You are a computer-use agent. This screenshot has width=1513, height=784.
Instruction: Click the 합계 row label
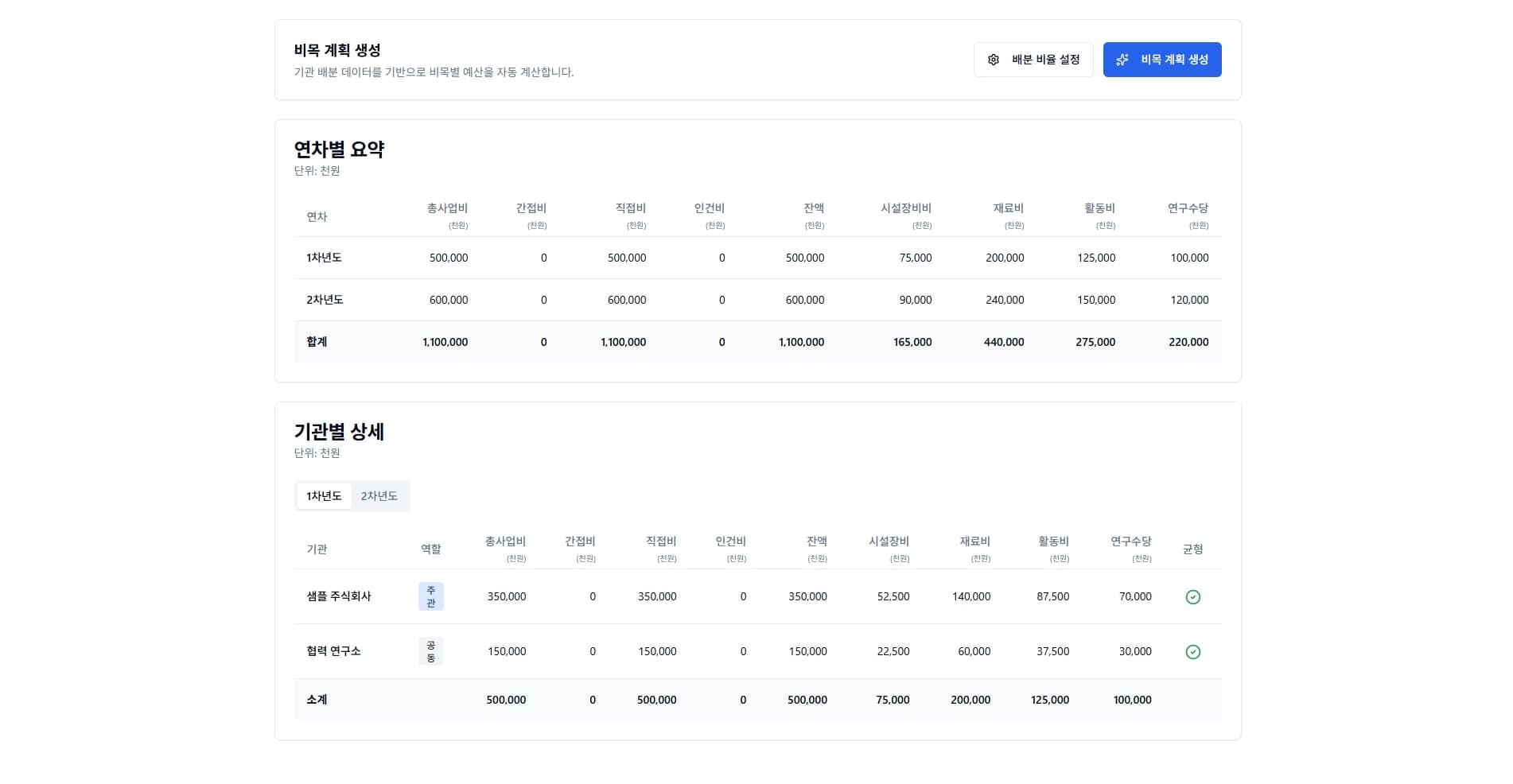(x=317, y=342)
